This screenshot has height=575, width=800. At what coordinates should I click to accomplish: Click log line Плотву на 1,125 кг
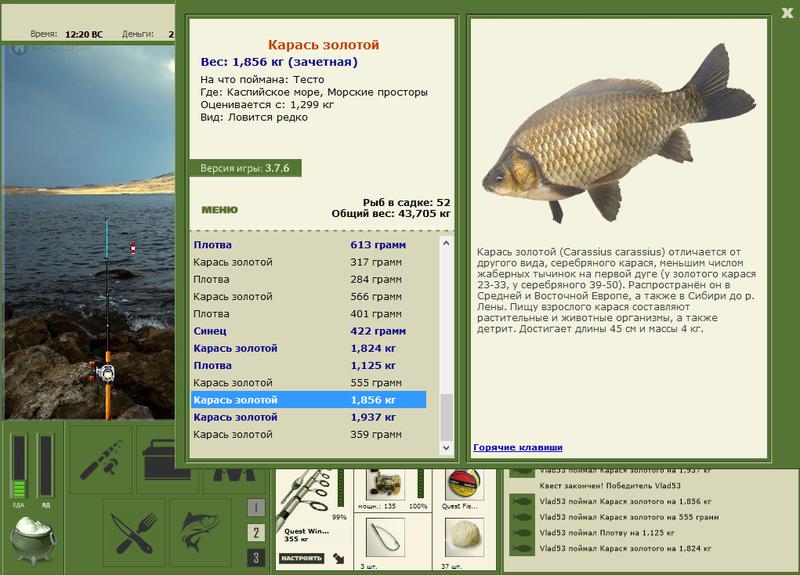pos(607,533)
